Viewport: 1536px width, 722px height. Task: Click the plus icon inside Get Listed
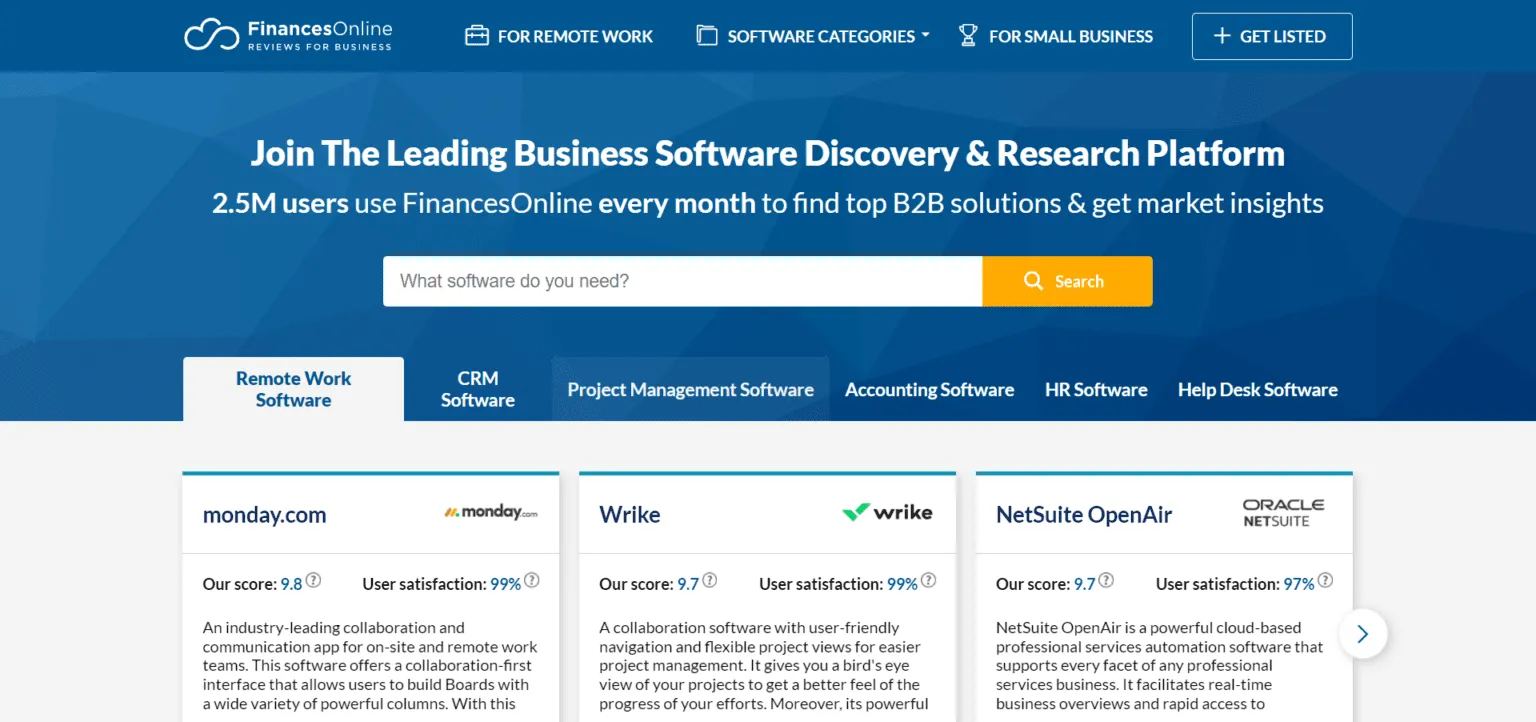tap(1221, 35)
